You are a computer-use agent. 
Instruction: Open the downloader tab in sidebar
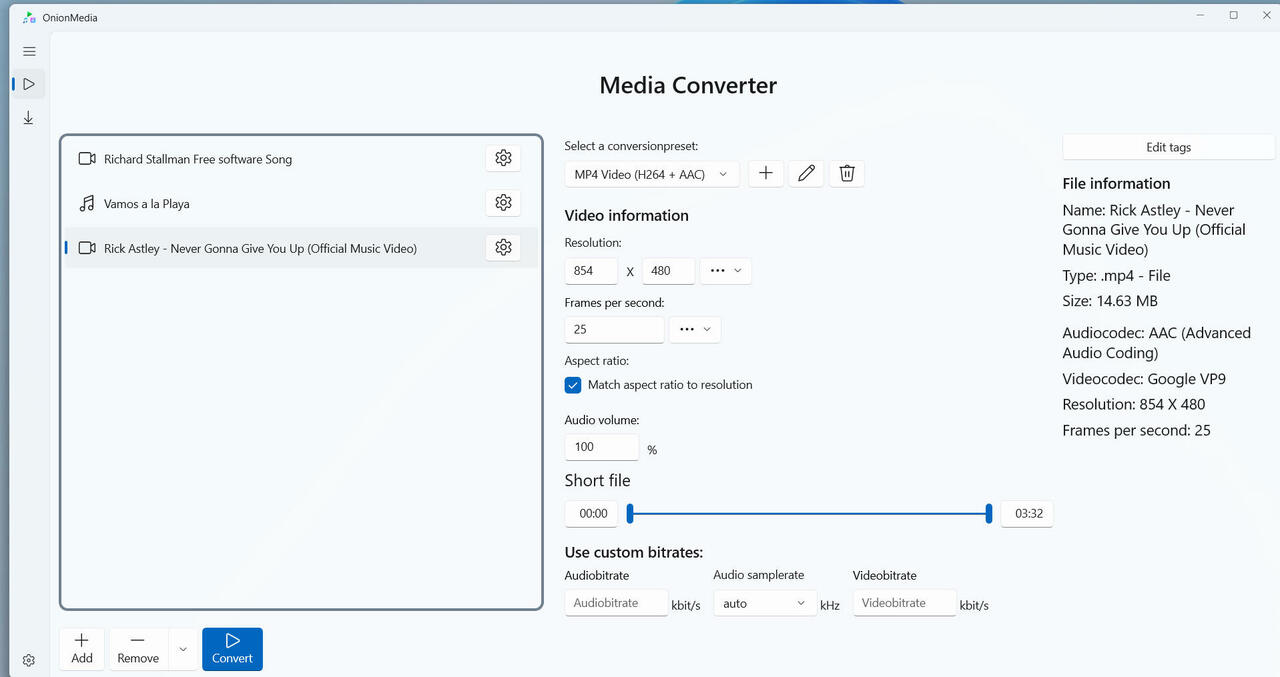(29, 118)
